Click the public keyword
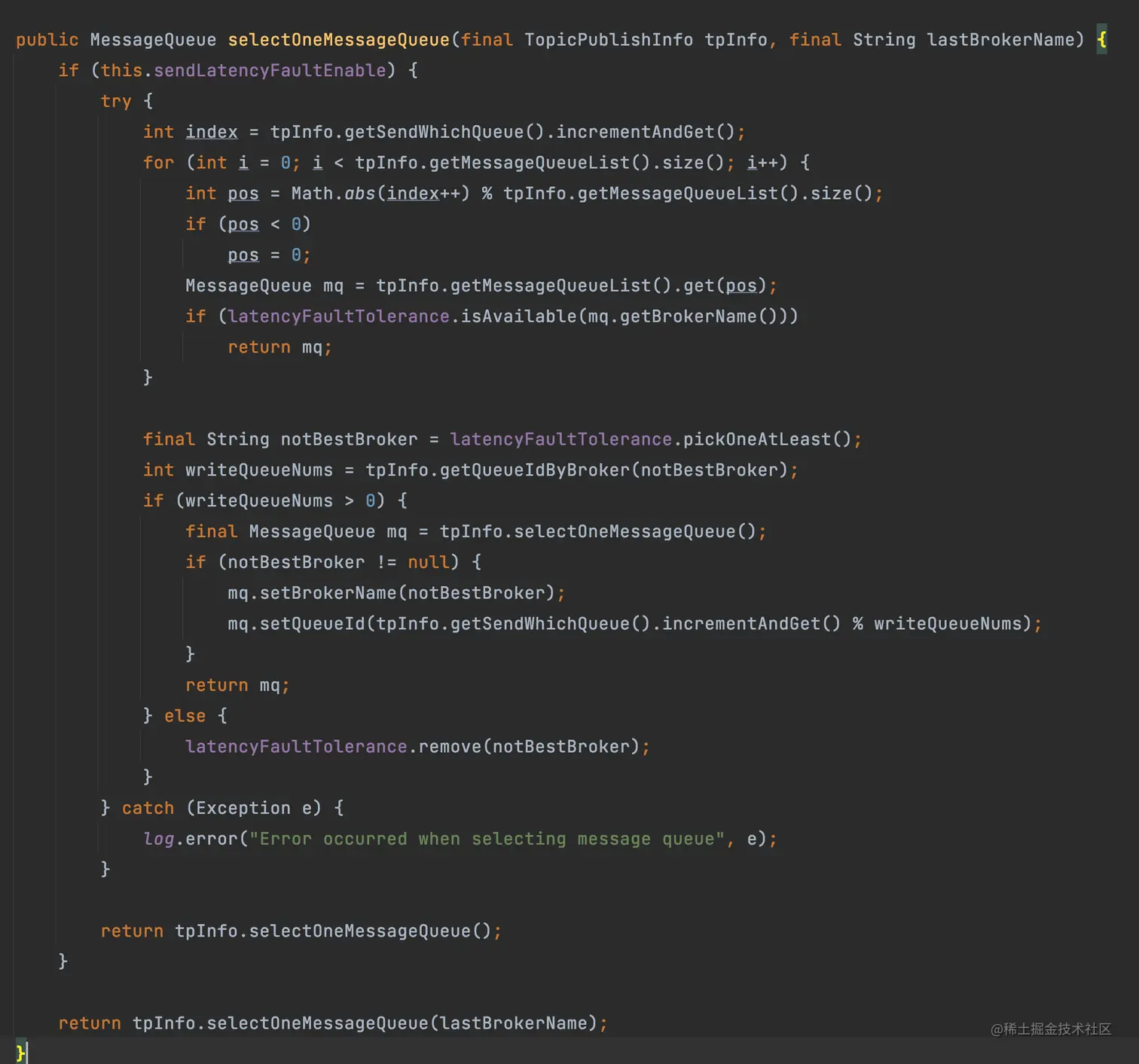Image resolution: width=1139 pixels, height=1064 pixels. click(x=47, y=40)
